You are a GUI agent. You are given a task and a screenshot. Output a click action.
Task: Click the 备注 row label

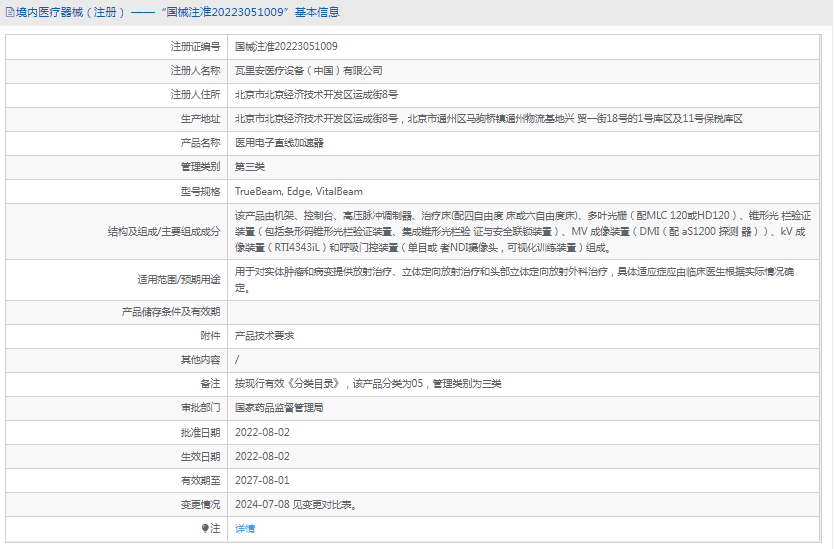pyautogui.click(x=210, y=384)
